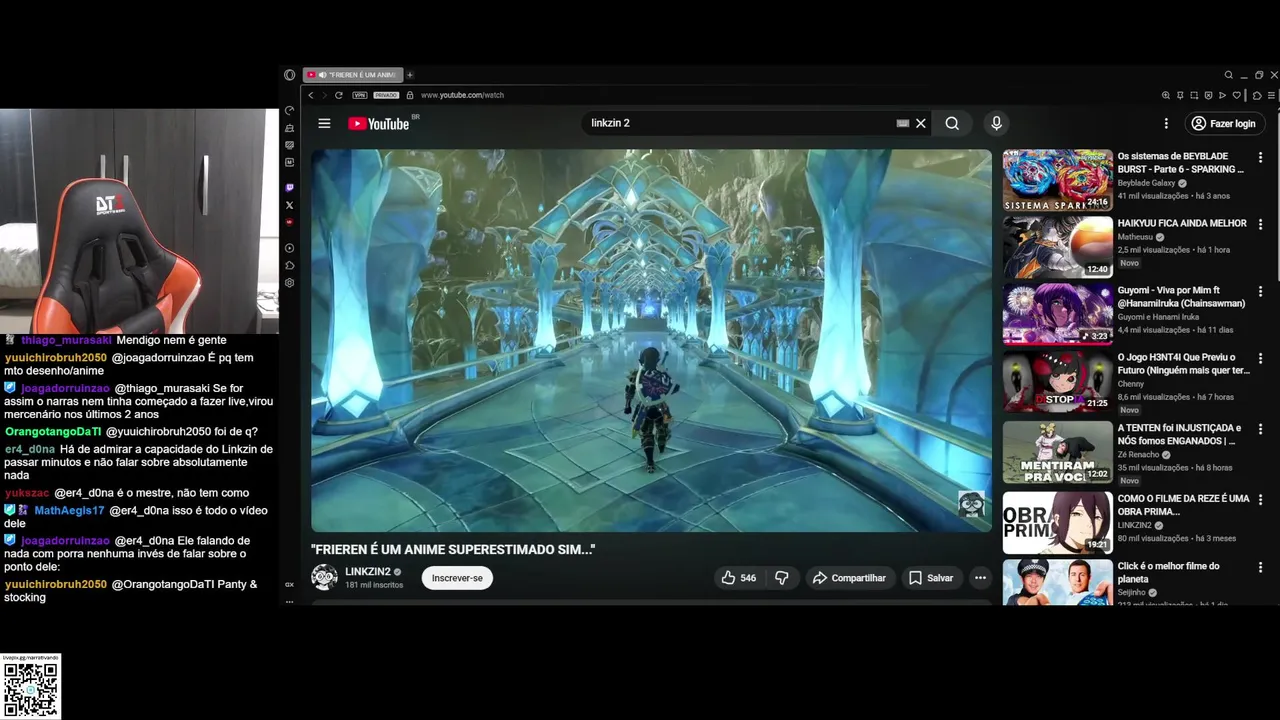Start voice search with the microphone

(995, 123)
